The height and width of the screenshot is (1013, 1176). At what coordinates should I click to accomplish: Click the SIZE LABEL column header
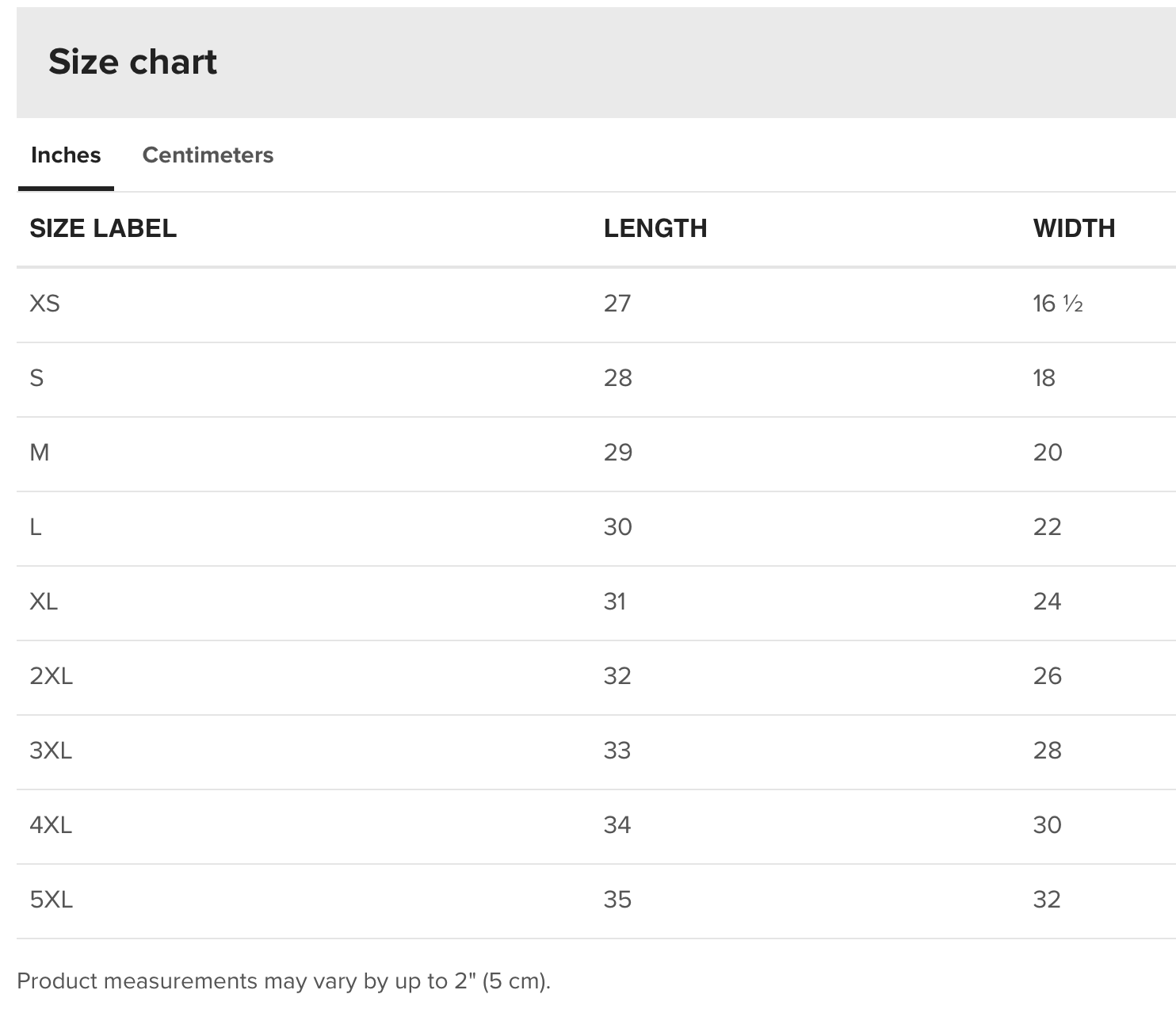103,228
